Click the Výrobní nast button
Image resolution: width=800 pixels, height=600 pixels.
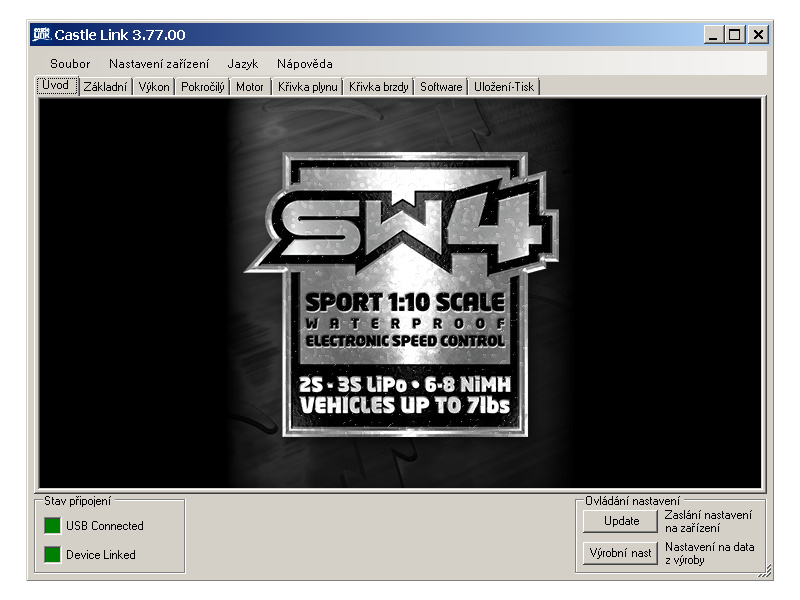[x=620, y=553]
